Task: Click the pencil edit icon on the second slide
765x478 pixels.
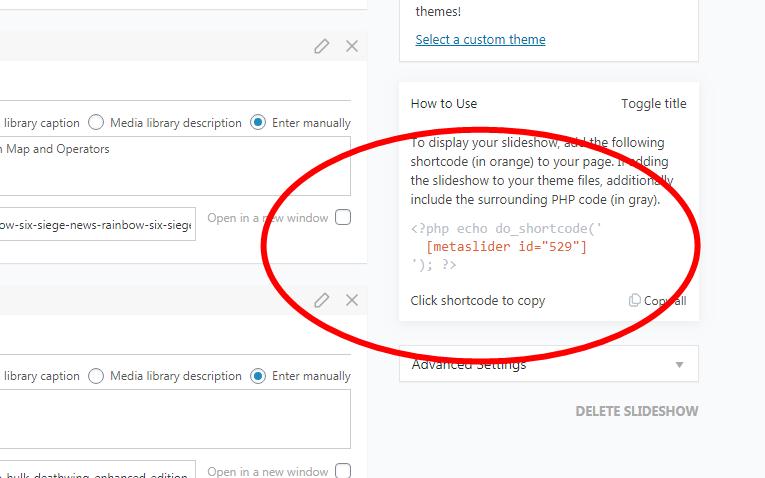Action: click(321, 300)
